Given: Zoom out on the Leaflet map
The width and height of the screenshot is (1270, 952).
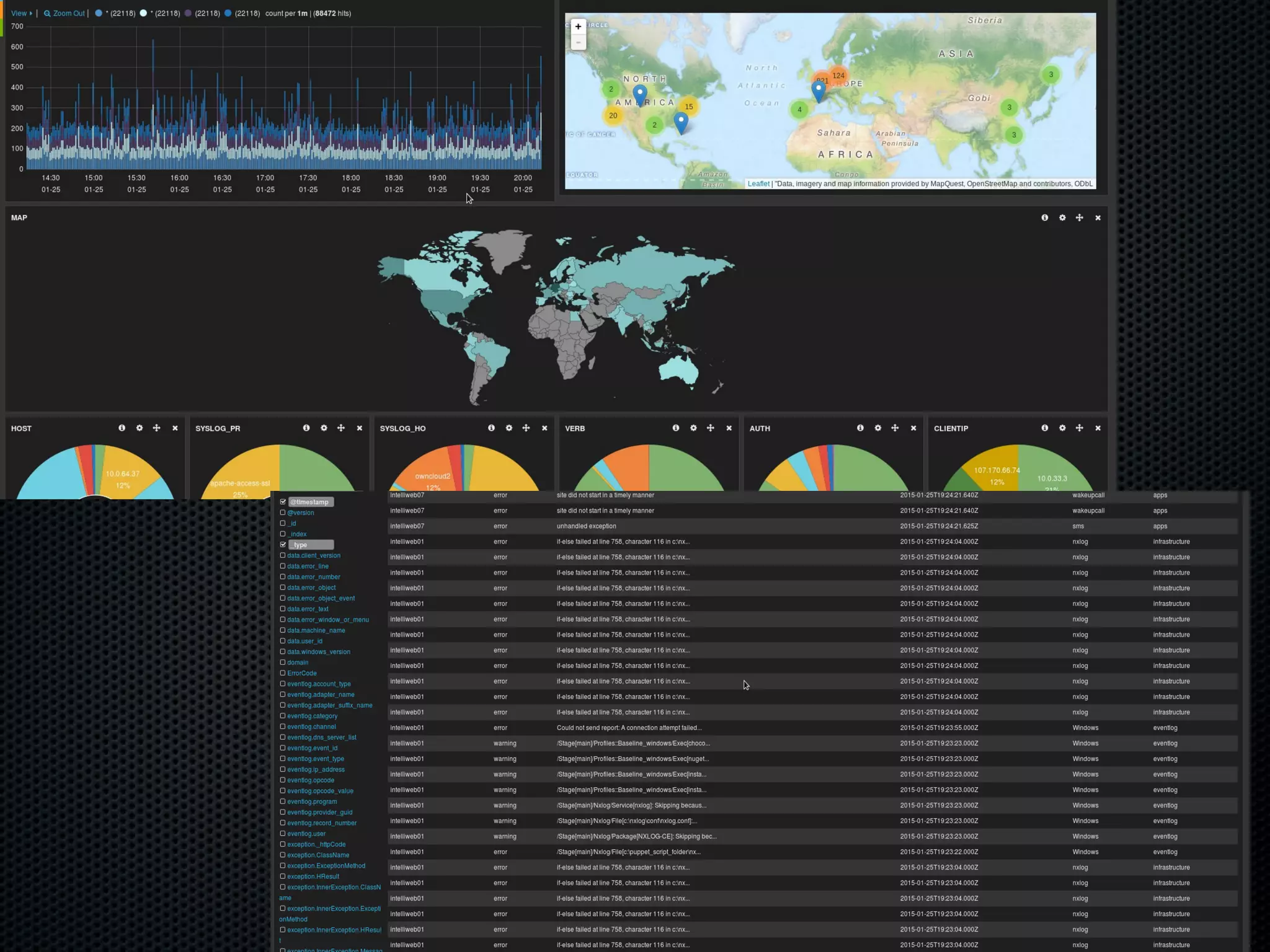Looking at the screenshot, I should [578, 43].
